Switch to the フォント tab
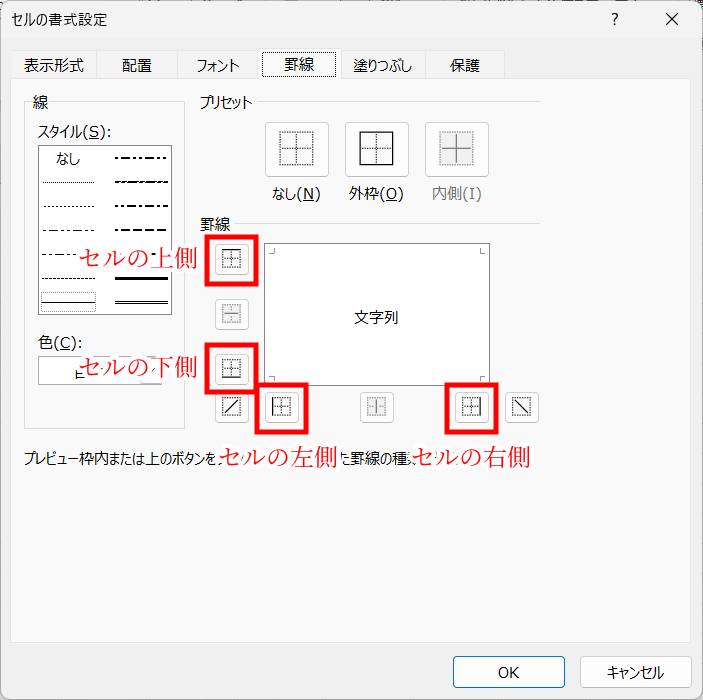This screenshot has height=700, width=703. point(218,65)
